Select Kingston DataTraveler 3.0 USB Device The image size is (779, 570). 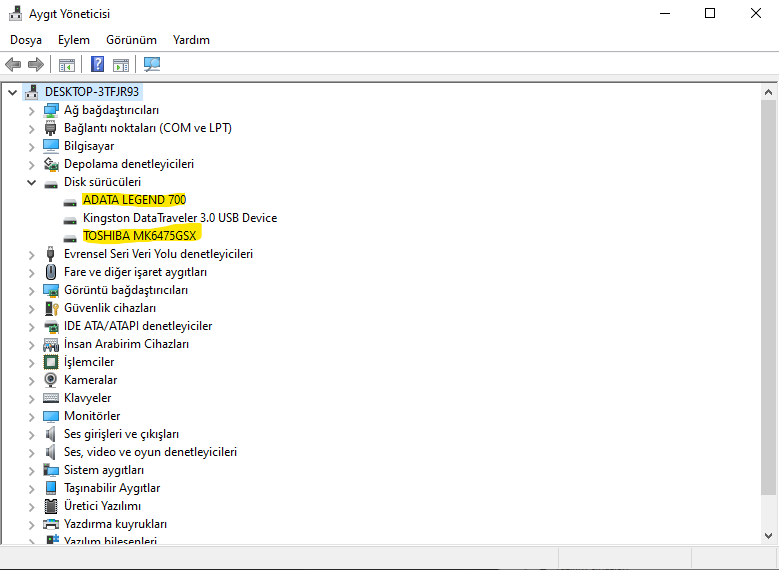(x=180, y=218)
